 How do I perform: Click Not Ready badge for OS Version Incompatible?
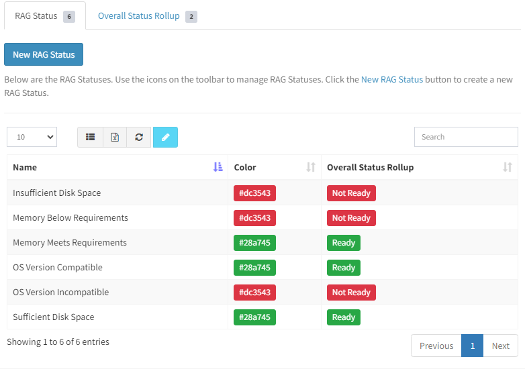351,292
